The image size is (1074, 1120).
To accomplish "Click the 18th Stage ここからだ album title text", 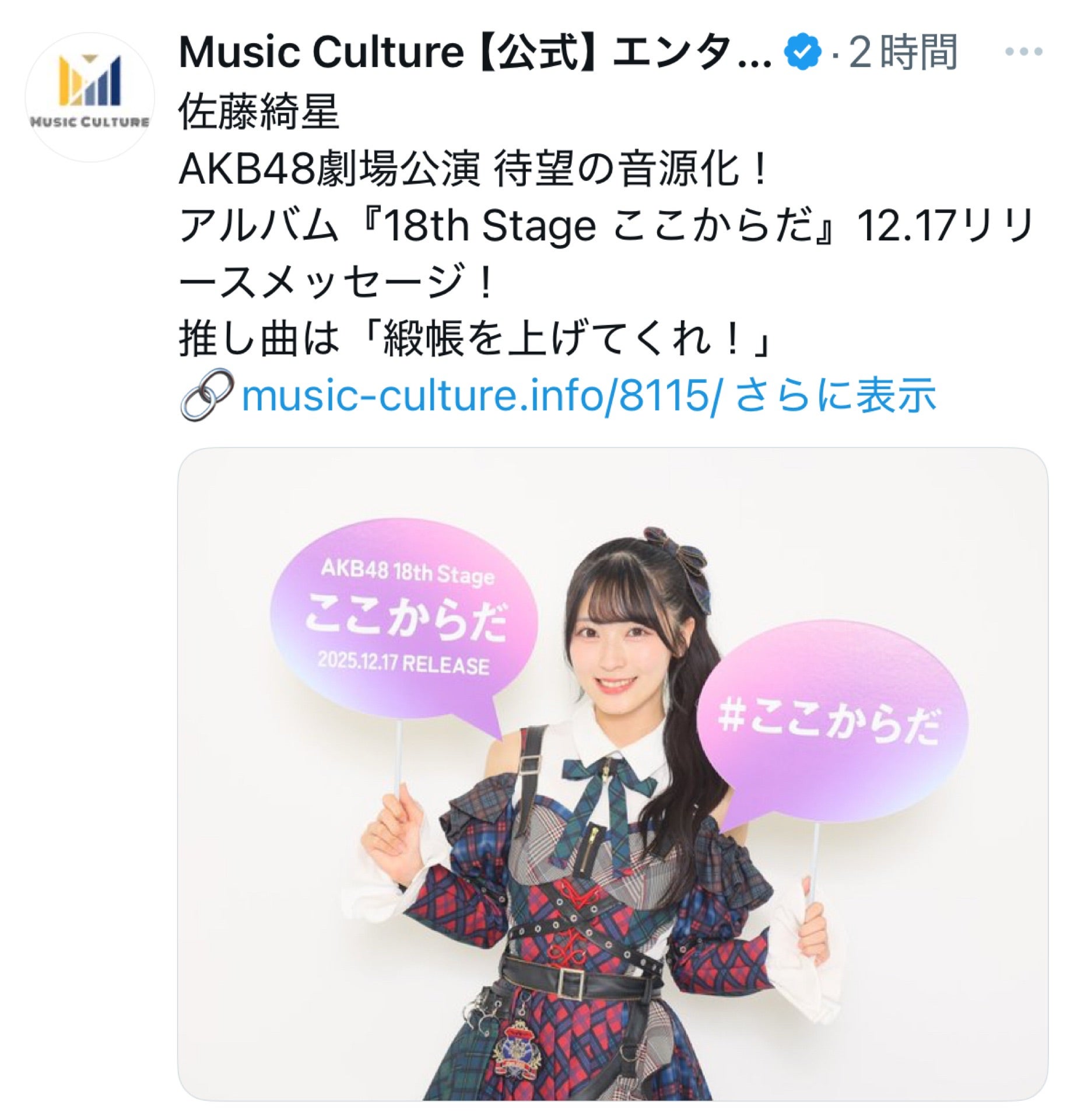I will 599,226.
